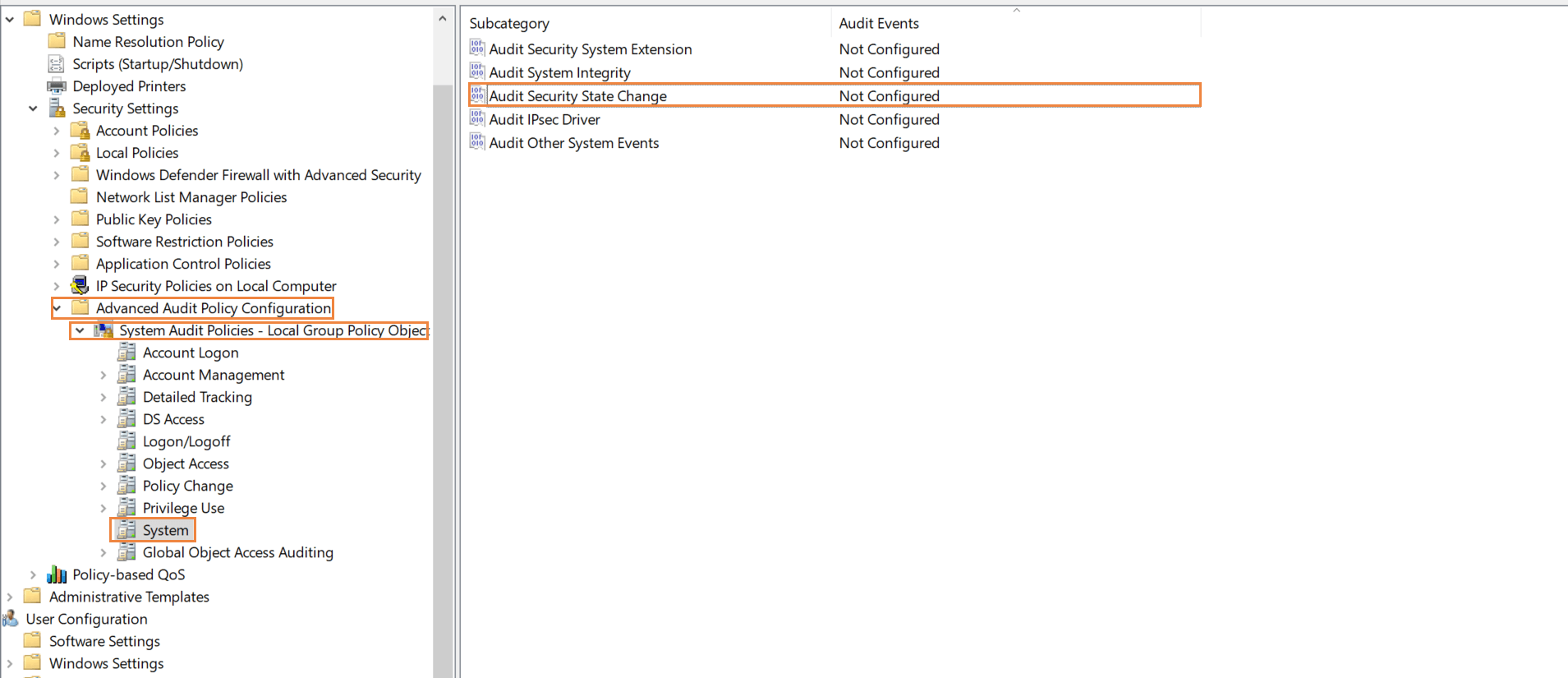Select Network List Manager Policies
The width and height of the screenshot is (1568, 678).
pos(191,197)
